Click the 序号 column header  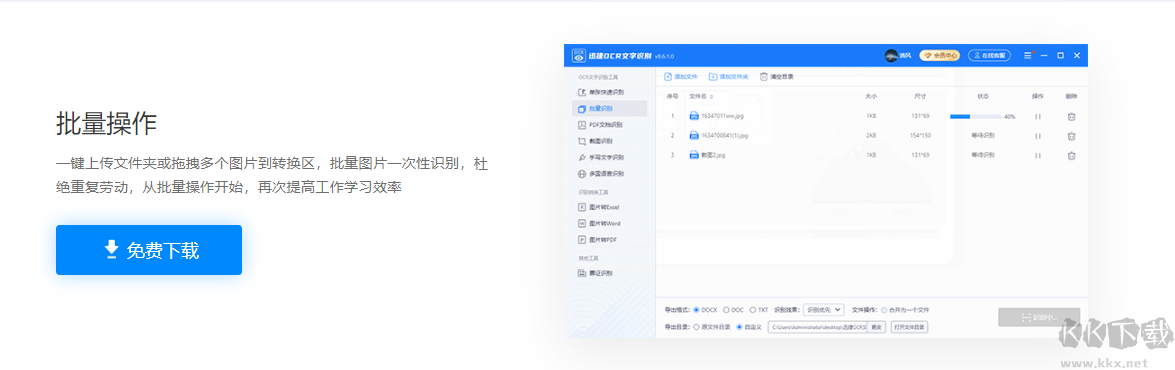click(672, 97)
